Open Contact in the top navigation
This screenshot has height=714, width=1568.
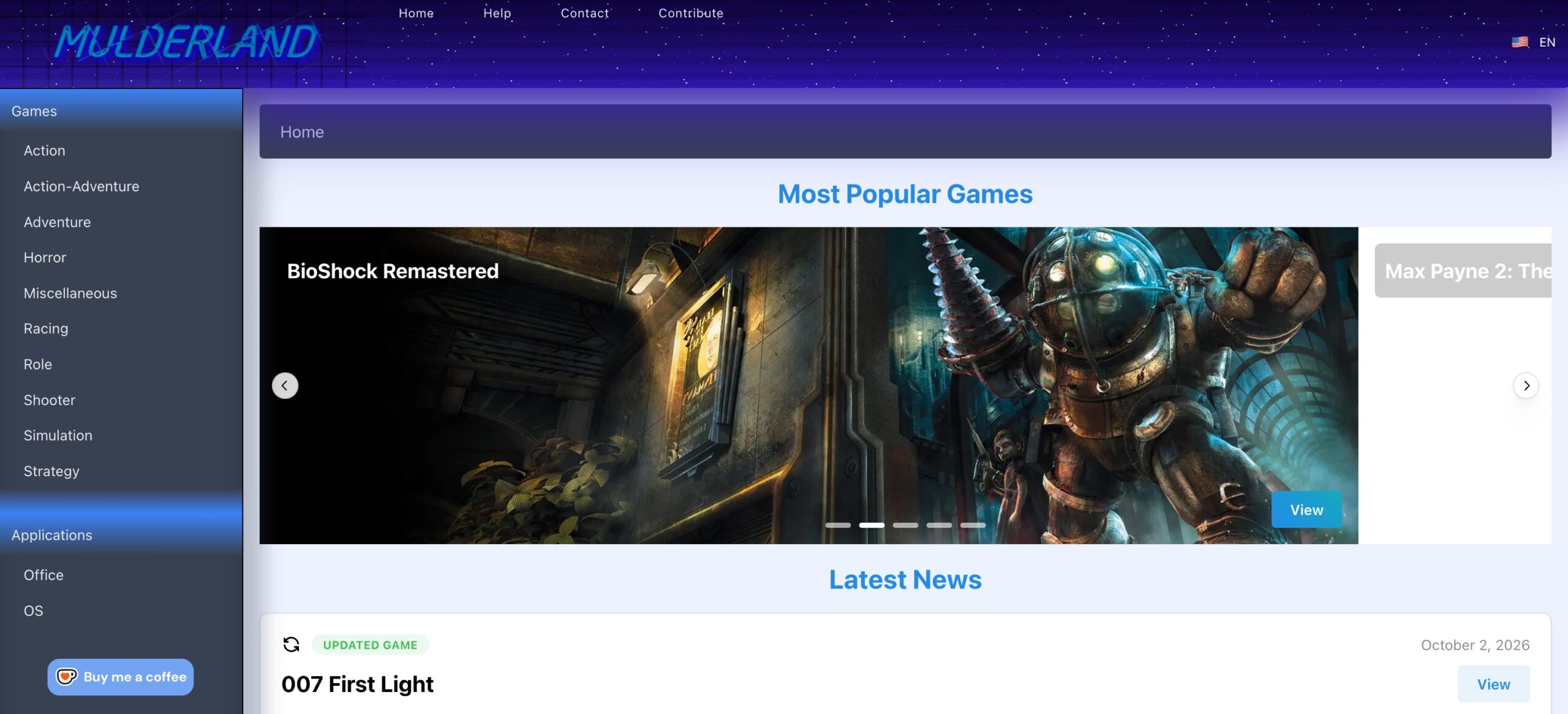[x=584, y=13]
